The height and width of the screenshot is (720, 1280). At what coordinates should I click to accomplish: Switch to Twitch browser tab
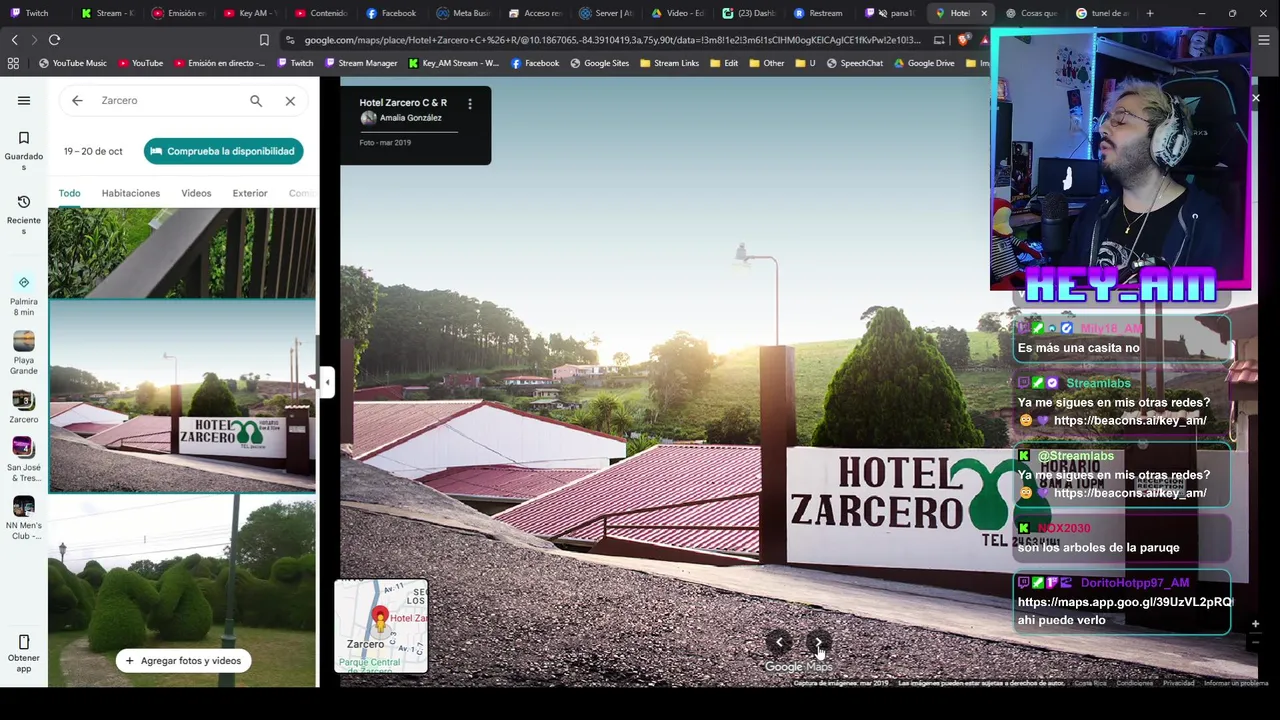click(x=36, y=13)
